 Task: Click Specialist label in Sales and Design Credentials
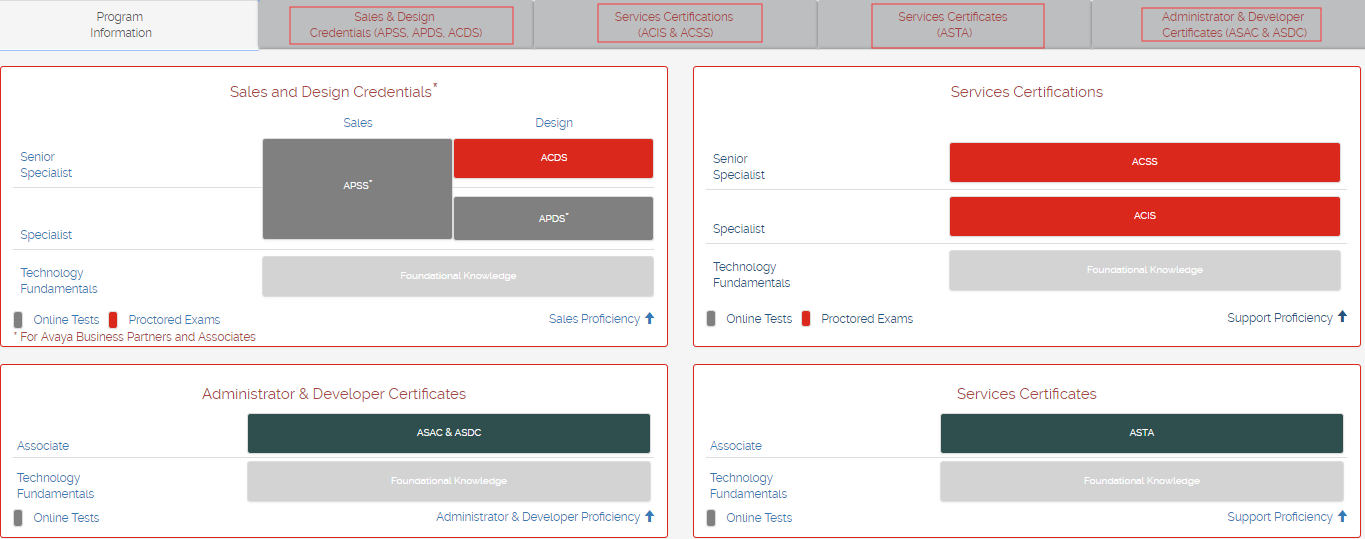(x=46, y=235)
